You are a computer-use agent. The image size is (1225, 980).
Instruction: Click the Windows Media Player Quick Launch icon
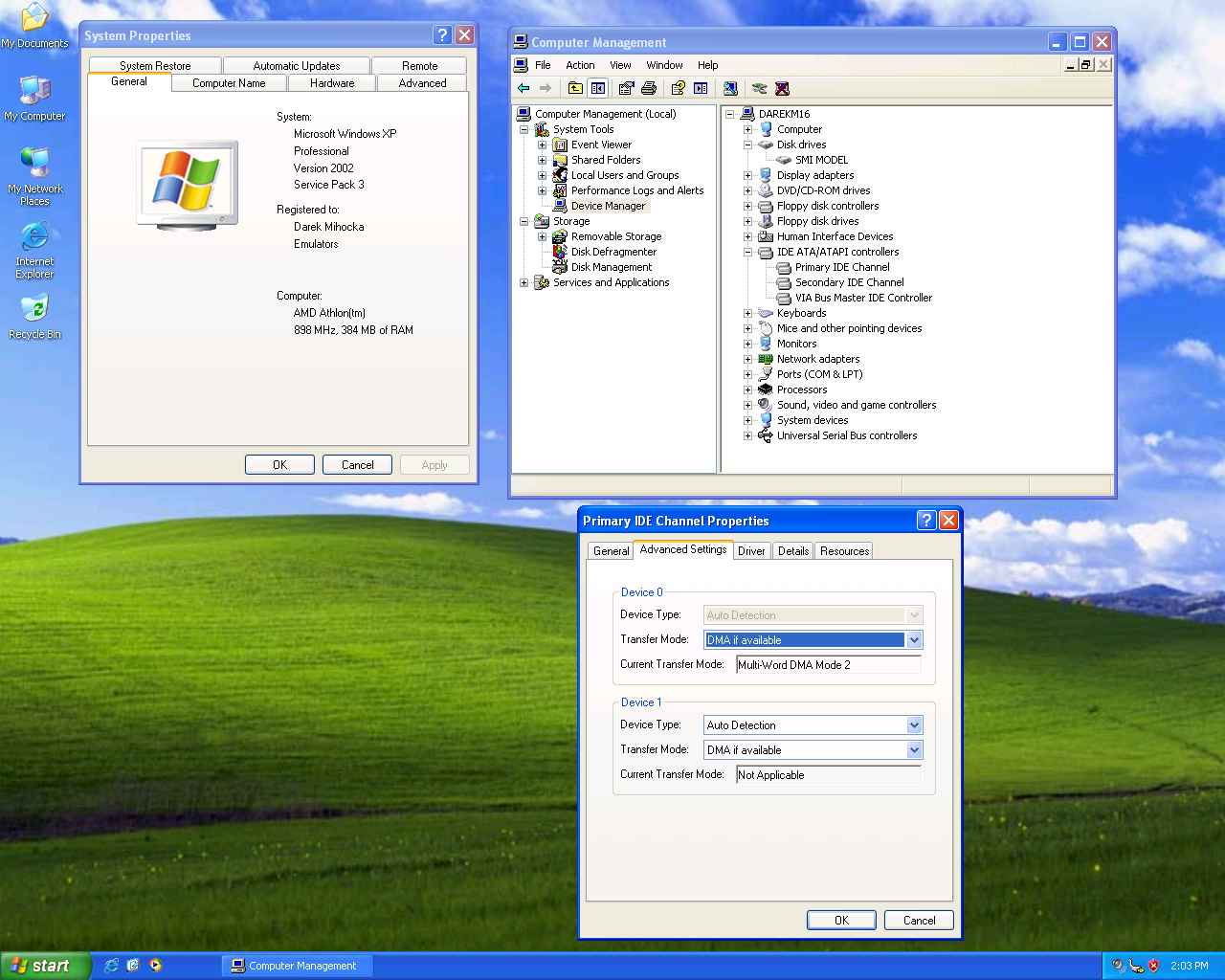(x=155, y=966)
